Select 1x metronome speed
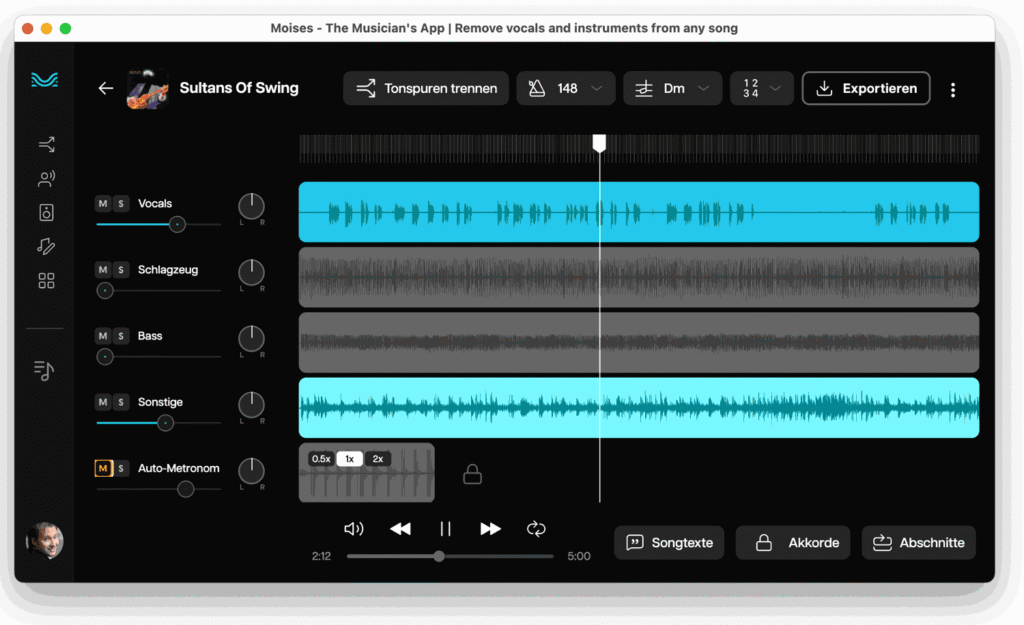The image size is (1024, 625). [x=349, y=459]
